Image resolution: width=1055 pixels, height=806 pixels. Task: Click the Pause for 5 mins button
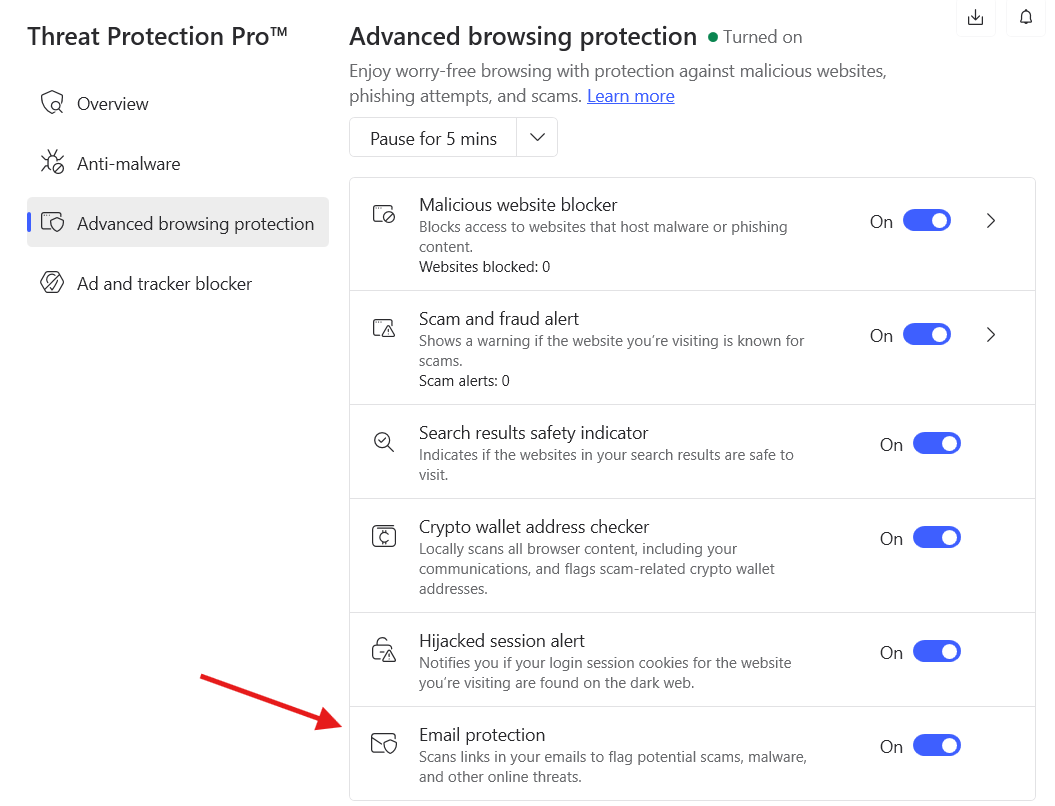click(x=433, y=137)
